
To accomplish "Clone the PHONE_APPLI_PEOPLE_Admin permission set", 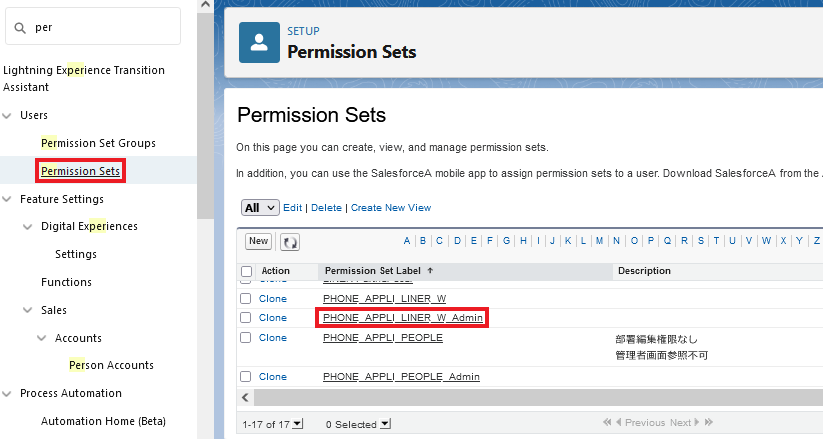I will click(273, 376).
